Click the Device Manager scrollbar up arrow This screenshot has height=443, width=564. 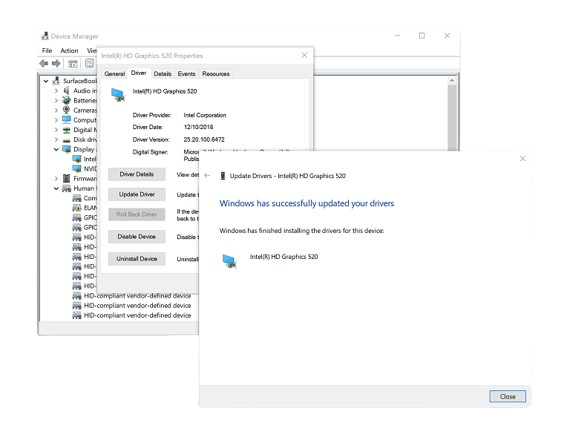click(x=452, y=81)
